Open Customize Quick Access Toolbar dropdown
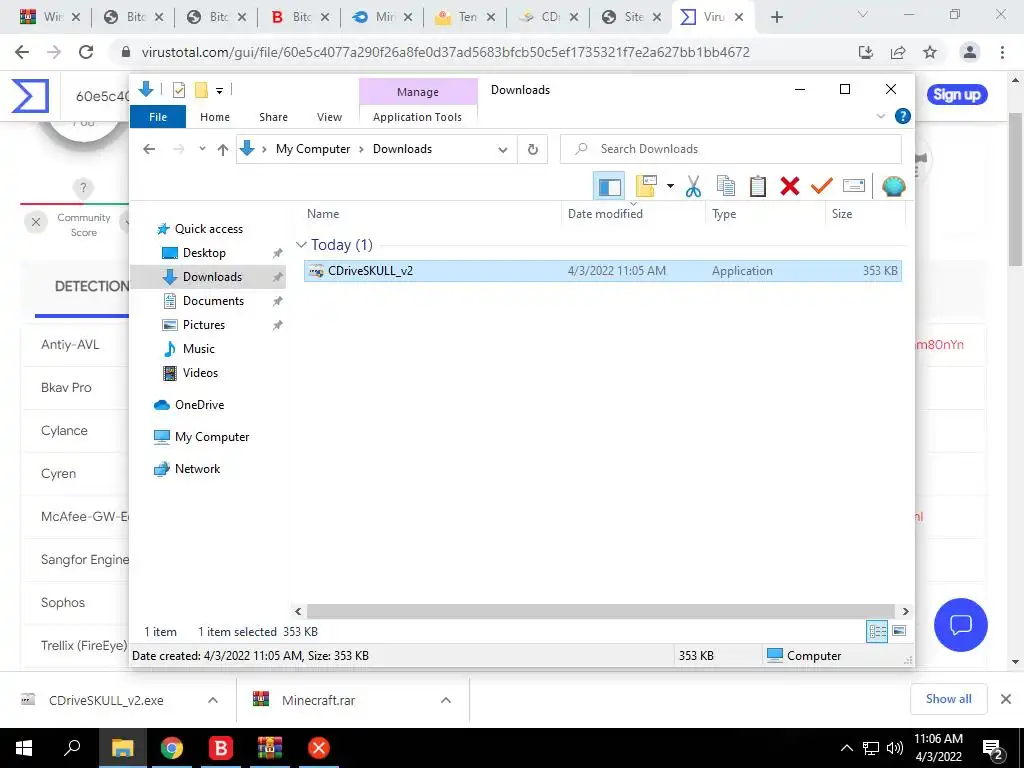 219,91
